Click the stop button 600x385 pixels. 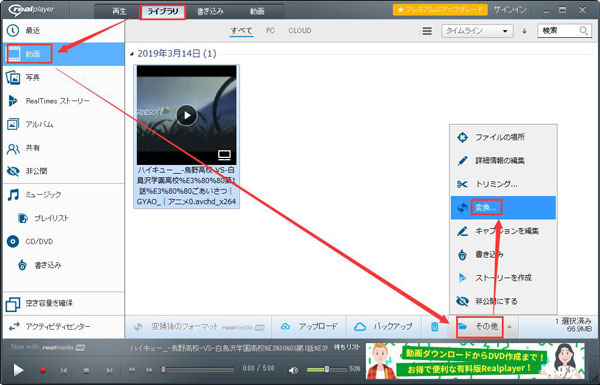pos(86,370)
